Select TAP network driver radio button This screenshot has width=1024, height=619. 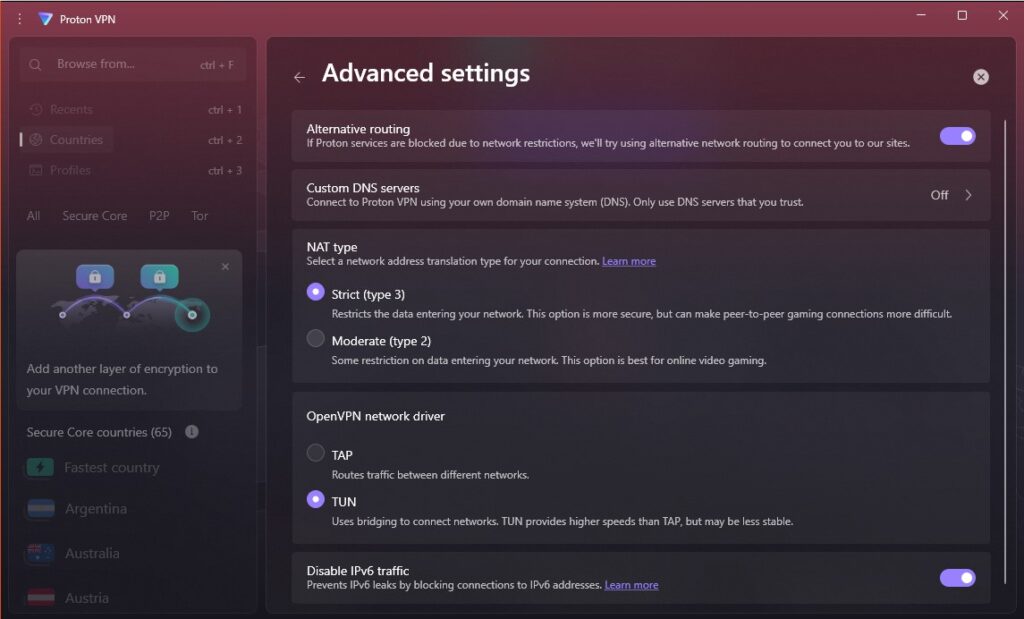tap(315, 452)
